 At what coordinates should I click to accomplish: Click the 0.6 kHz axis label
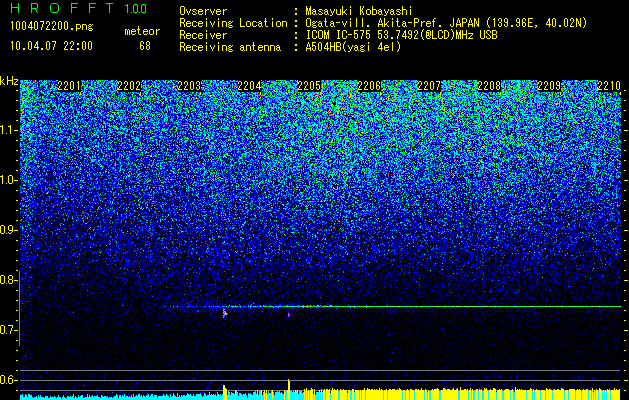(8, 380)
